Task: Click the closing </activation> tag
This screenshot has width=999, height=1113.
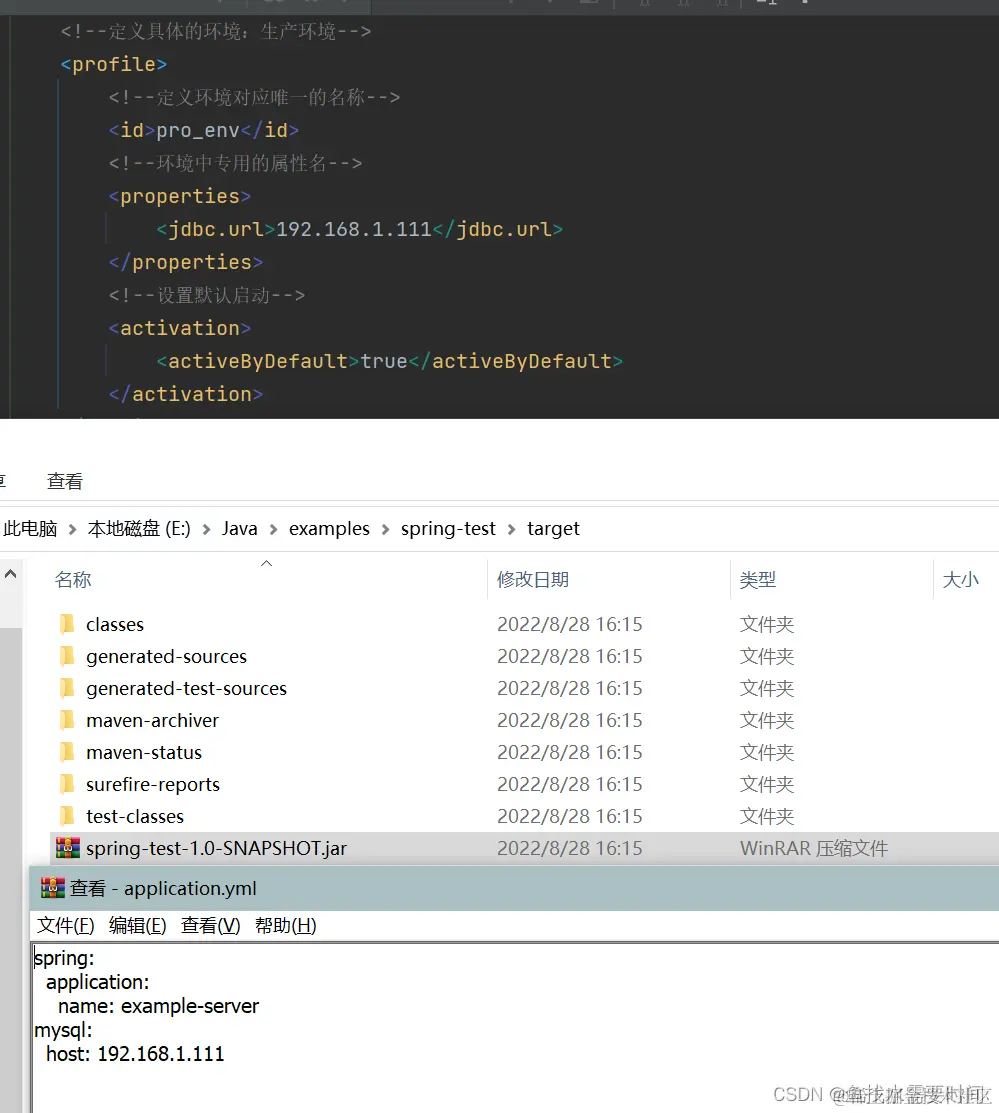Action: [186, 395]
